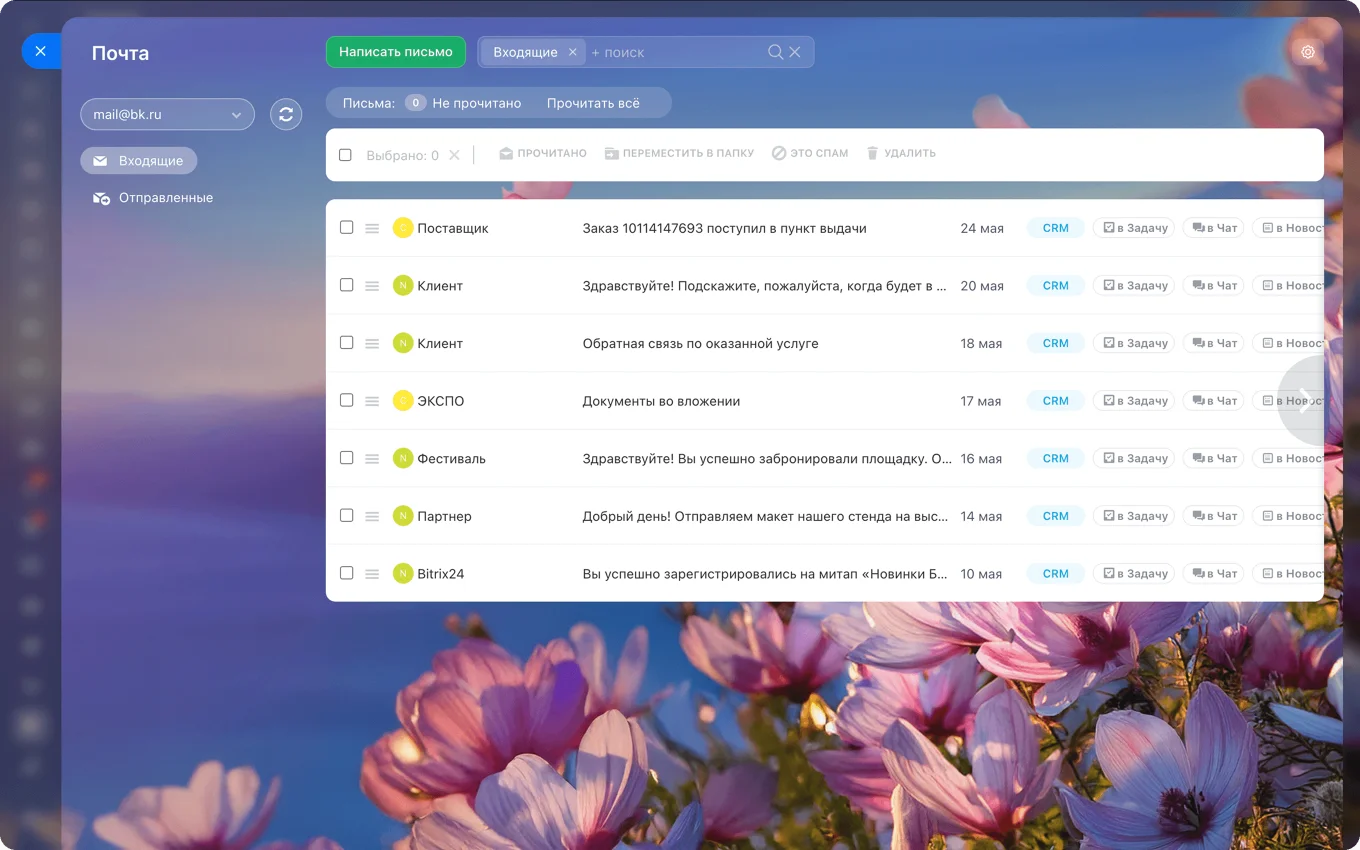Click Прочитать всё link
The height and width of the screenshot is (850, 1360).
[593, 103]
